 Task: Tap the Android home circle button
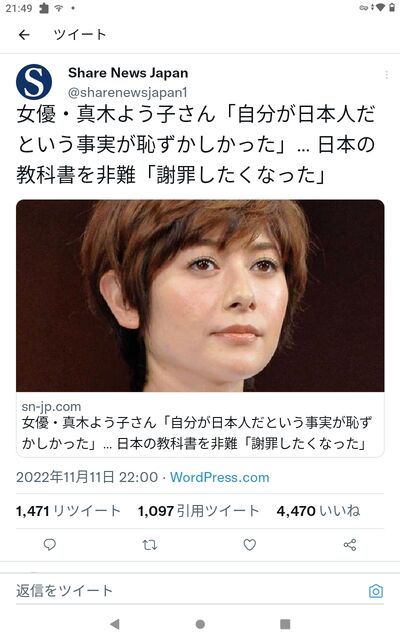200,624
